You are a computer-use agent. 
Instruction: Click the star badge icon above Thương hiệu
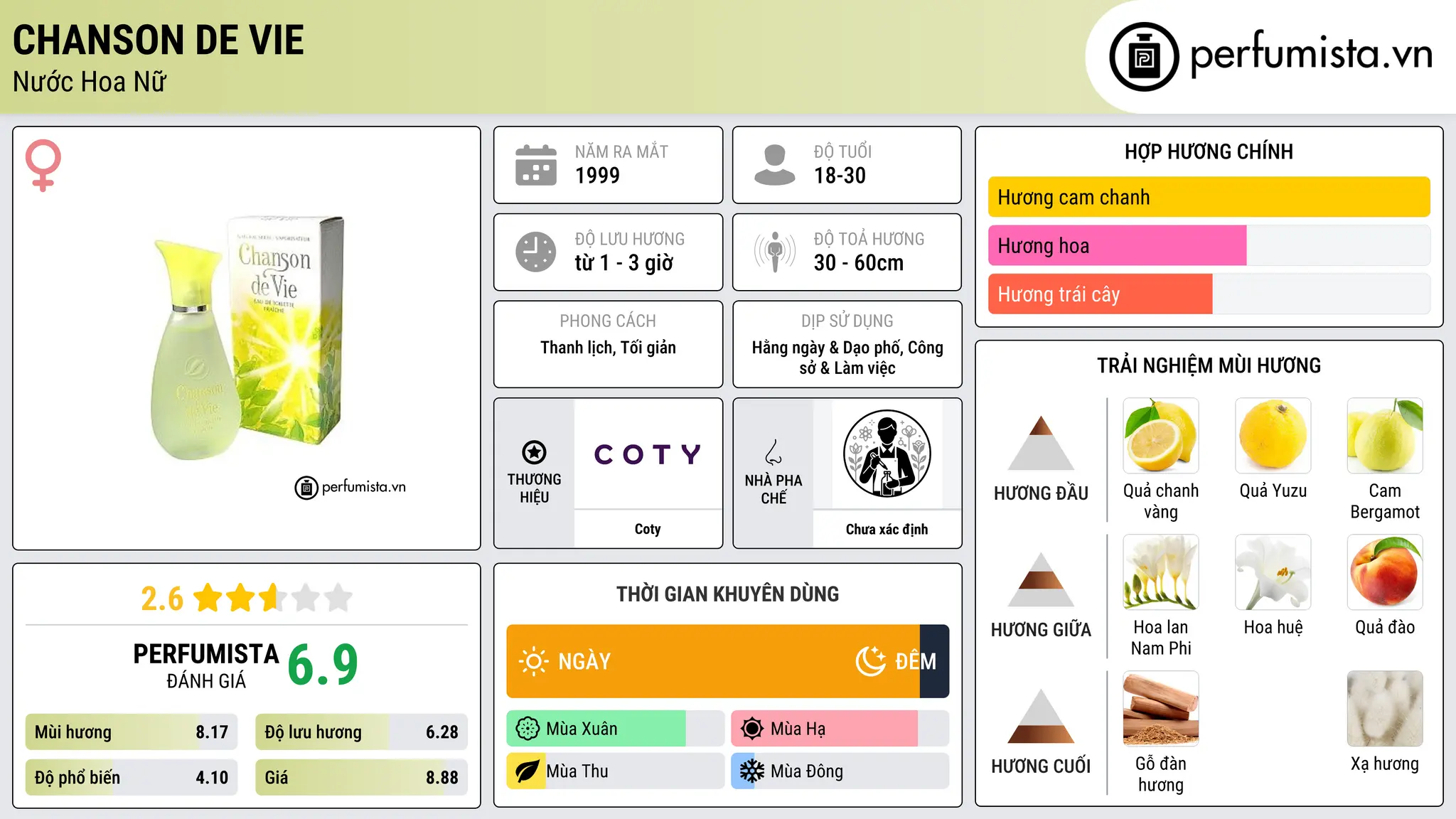(x=534, y=452)
